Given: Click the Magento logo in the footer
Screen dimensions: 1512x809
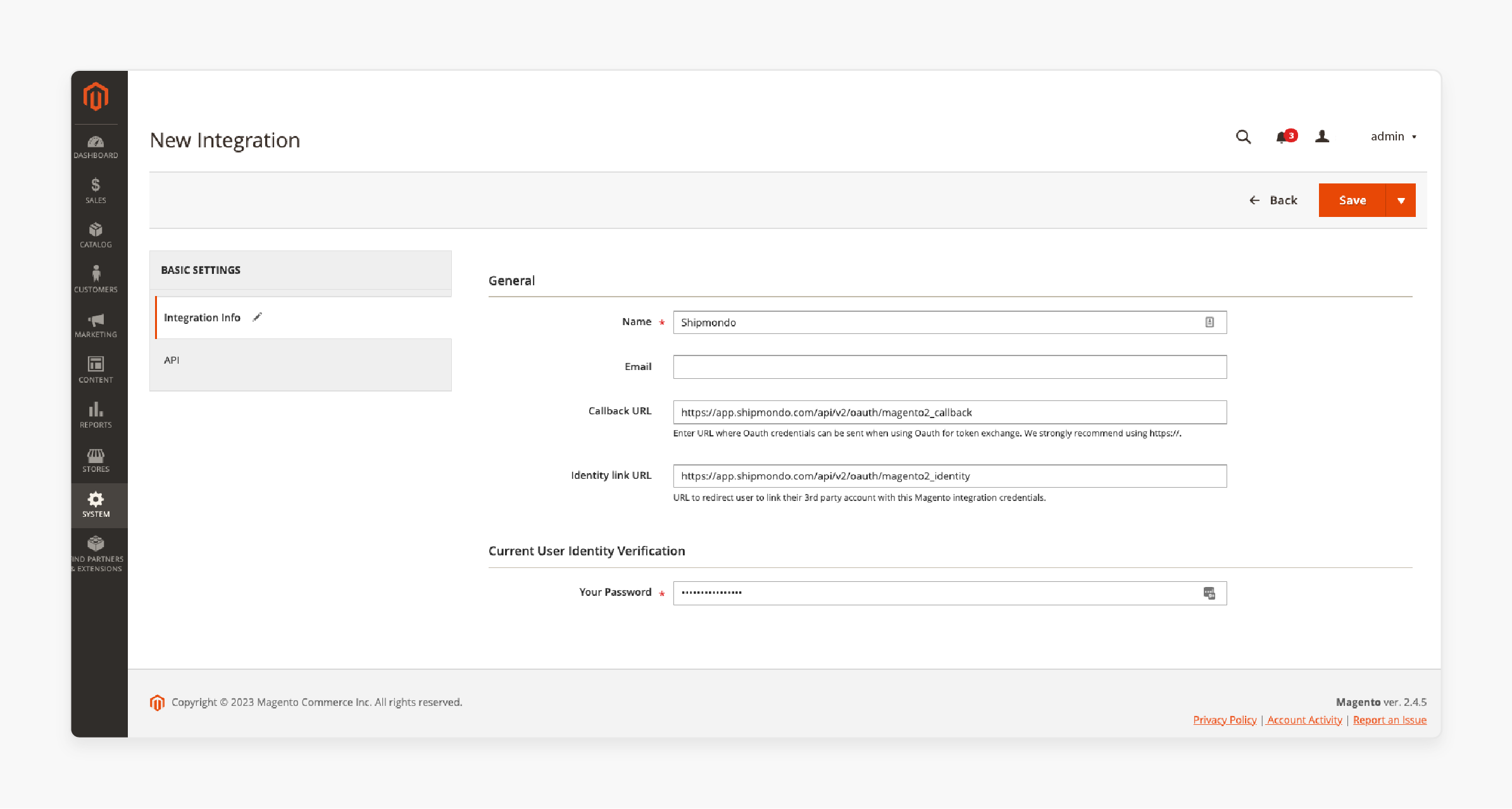Looking at the screenshot, I should 157,703.
